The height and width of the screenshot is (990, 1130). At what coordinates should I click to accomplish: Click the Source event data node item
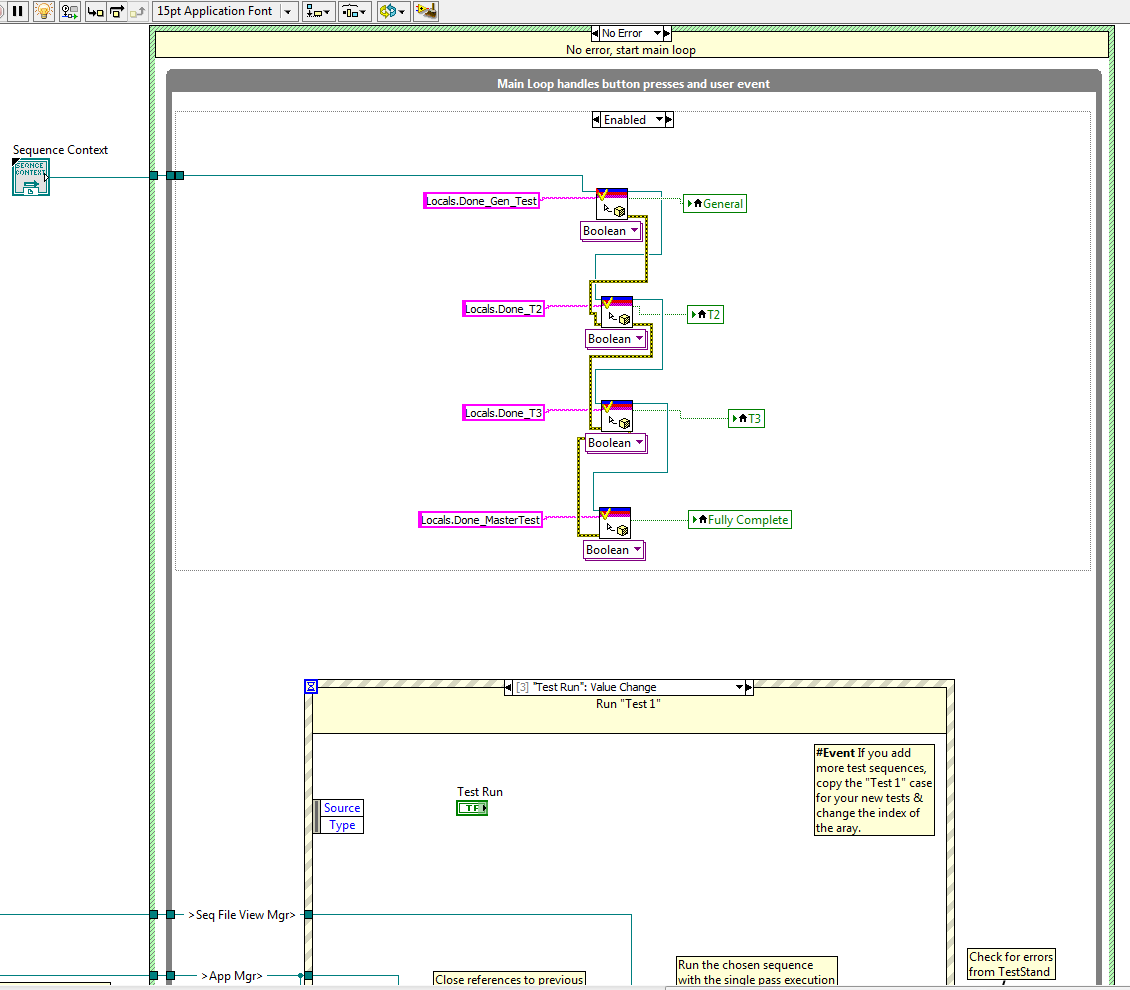[342, 808]
